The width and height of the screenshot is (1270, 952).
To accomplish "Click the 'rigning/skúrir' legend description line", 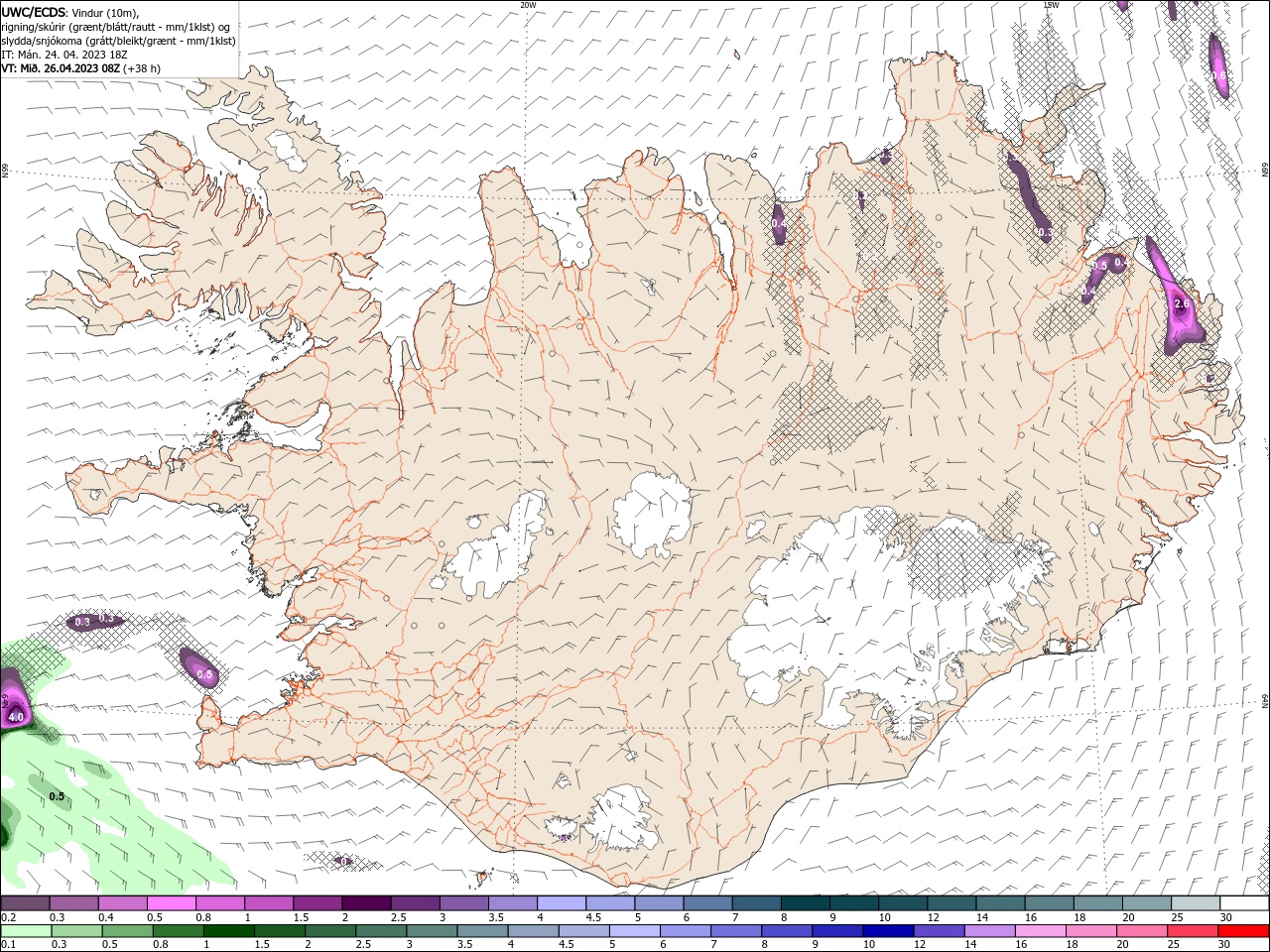I will point(115,27).
